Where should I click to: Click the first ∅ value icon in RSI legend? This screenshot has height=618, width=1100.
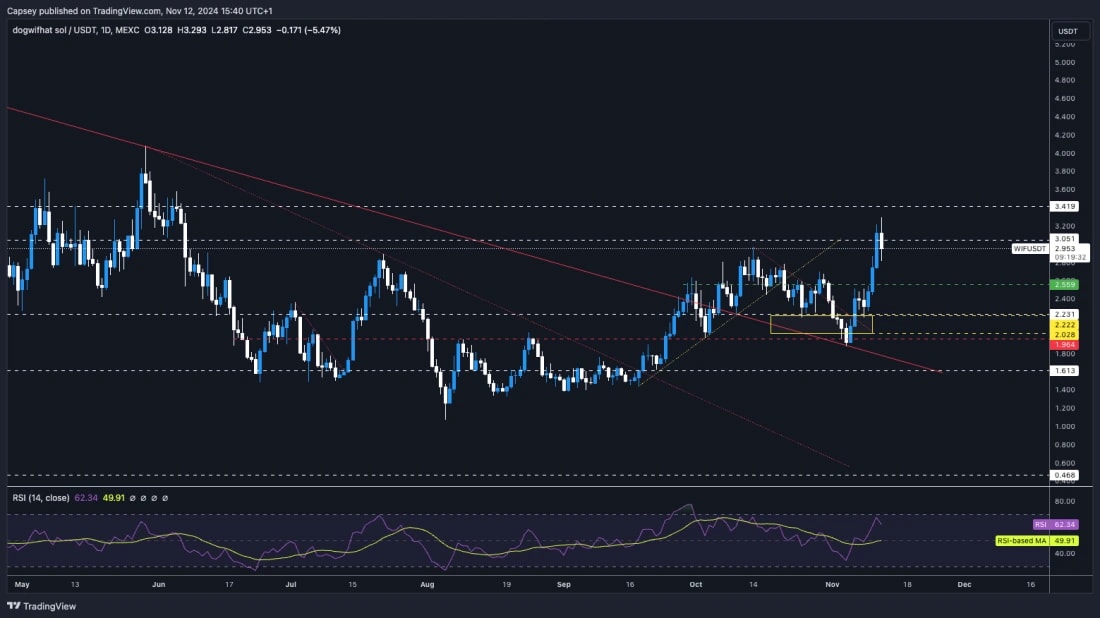pos(133,498)
